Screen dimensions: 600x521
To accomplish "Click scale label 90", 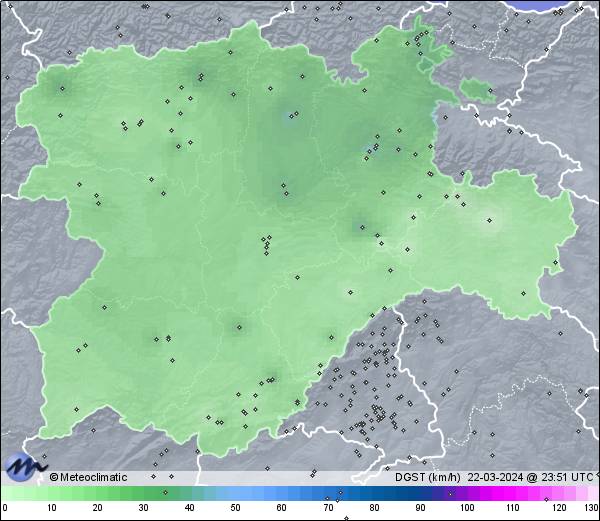I will click(x=420, y=508).
